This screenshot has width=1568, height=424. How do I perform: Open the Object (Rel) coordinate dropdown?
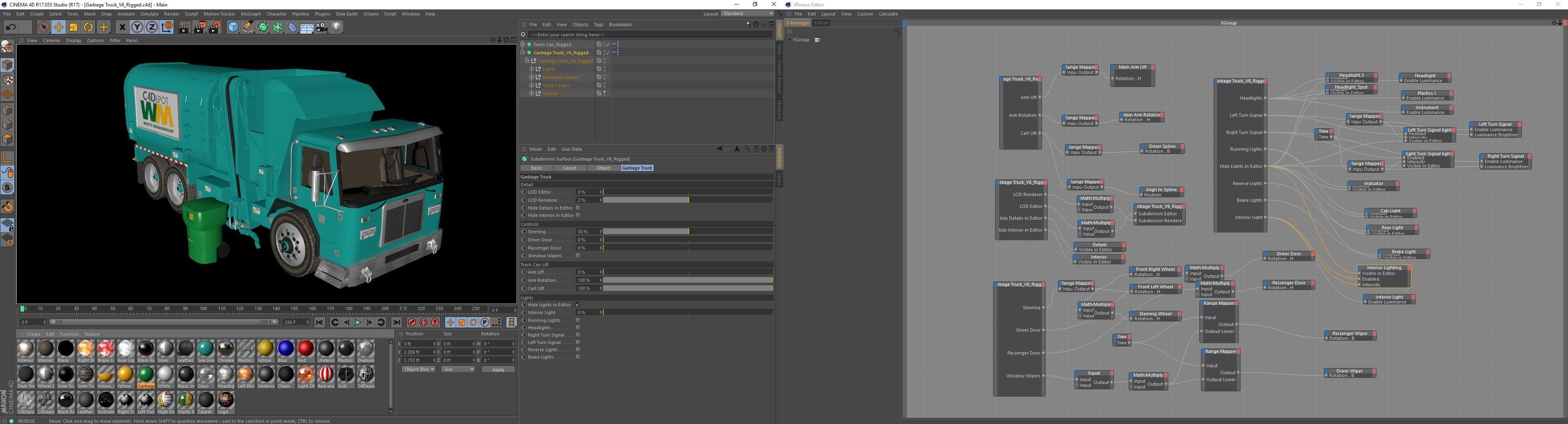click(x=419, y=369)
